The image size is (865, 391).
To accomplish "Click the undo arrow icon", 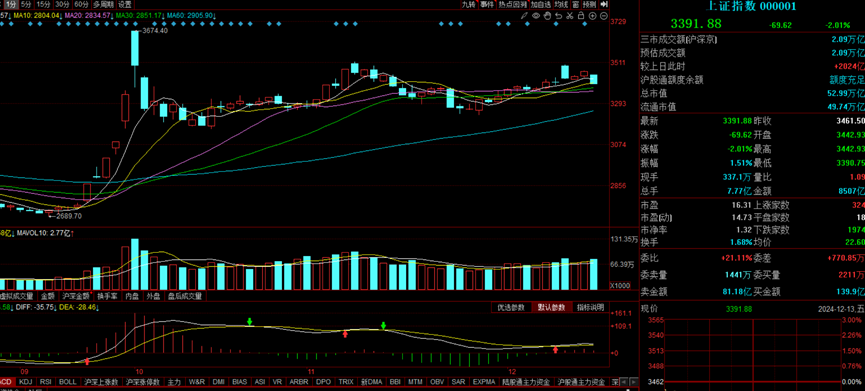I will [x=558, y=15].
